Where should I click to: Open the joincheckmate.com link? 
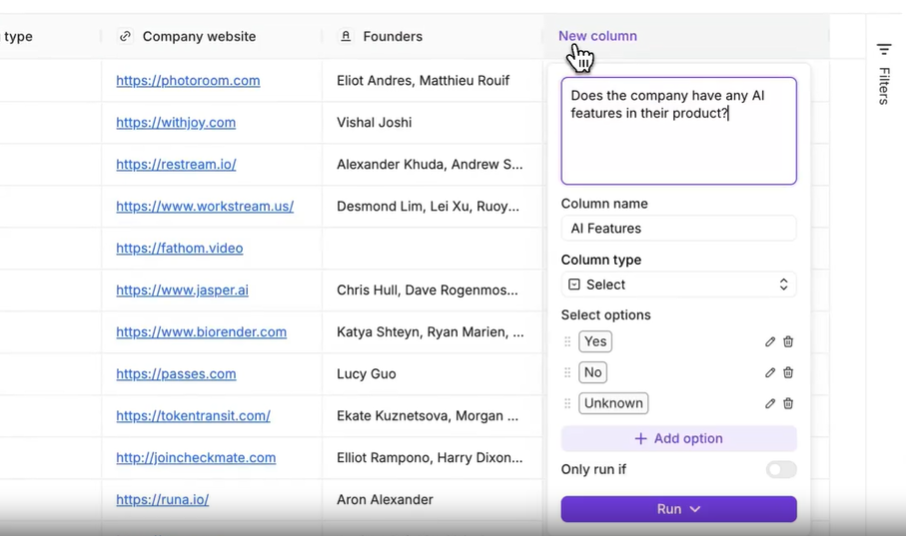[196, 457]
